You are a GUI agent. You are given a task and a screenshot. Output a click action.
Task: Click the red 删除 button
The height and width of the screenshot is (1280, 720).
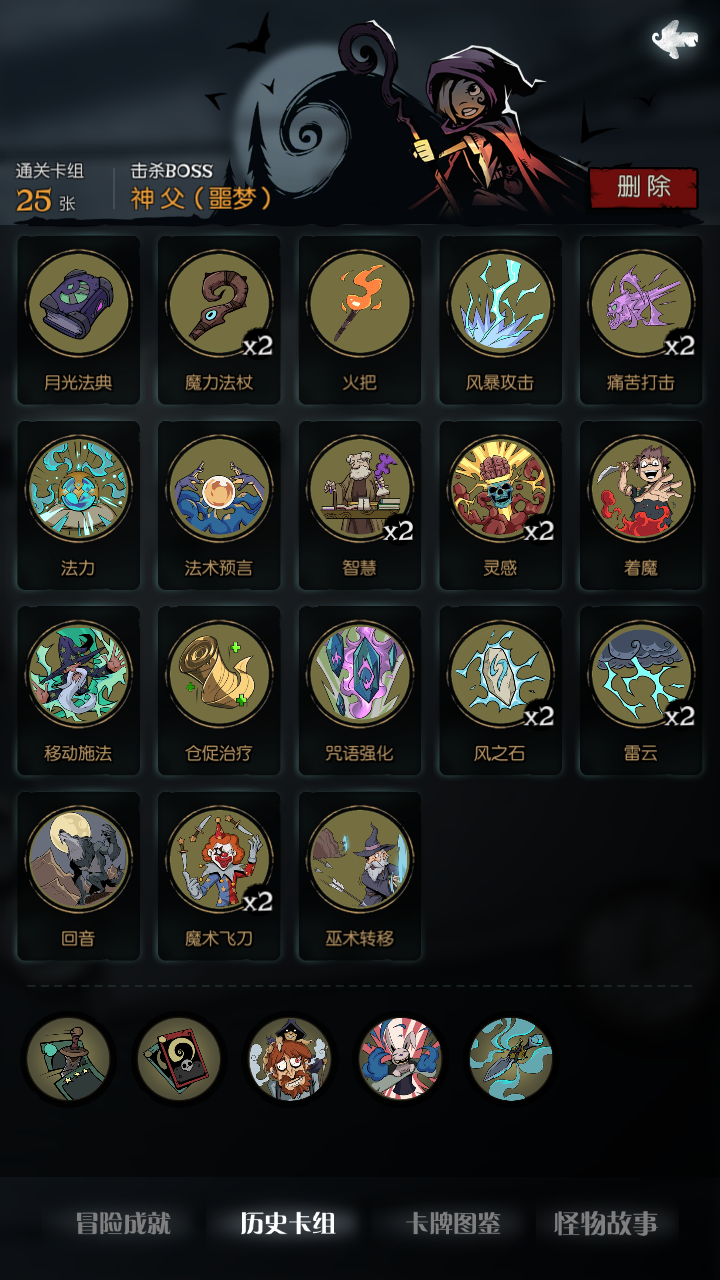tap(643, 187)
